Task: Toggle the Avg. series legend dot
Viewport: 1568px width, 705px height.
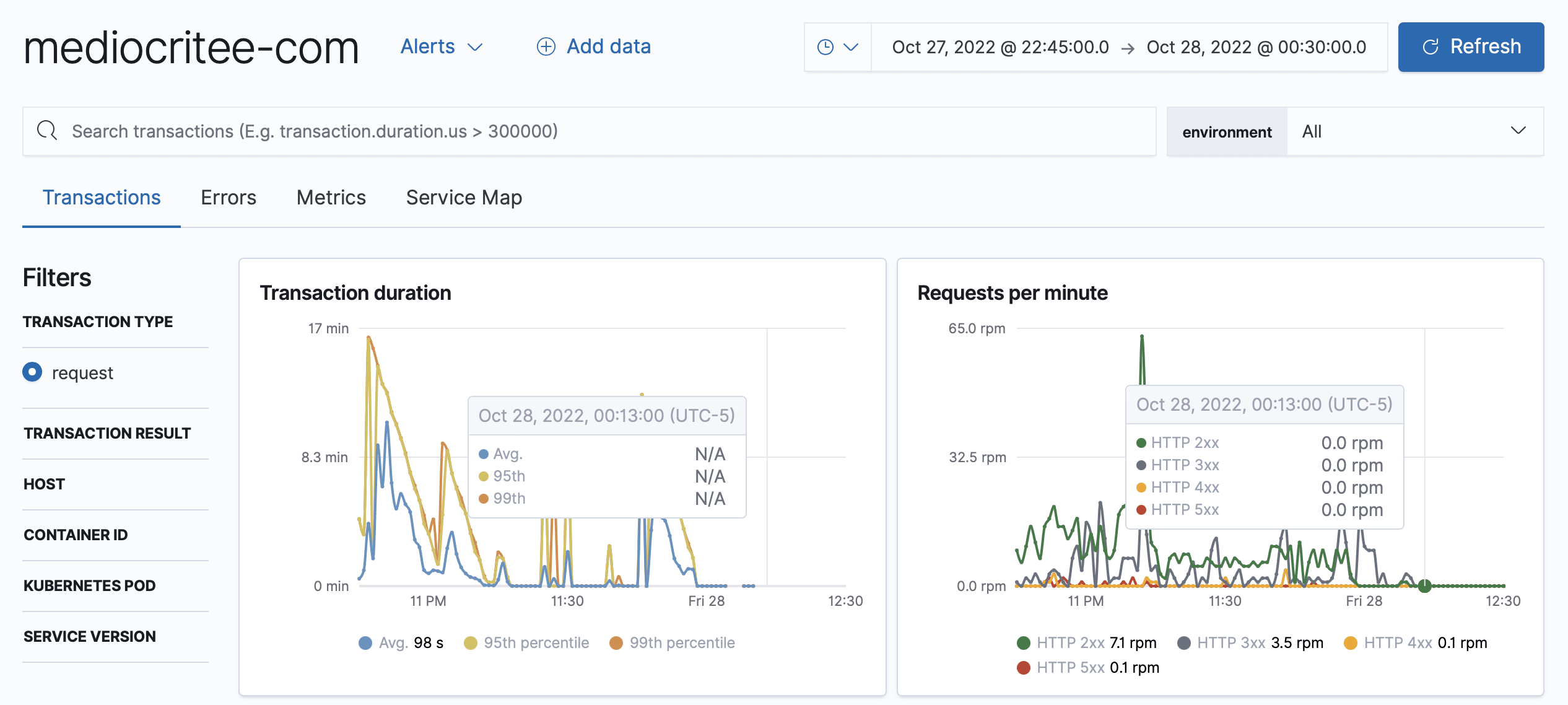Action: (365, 643)
